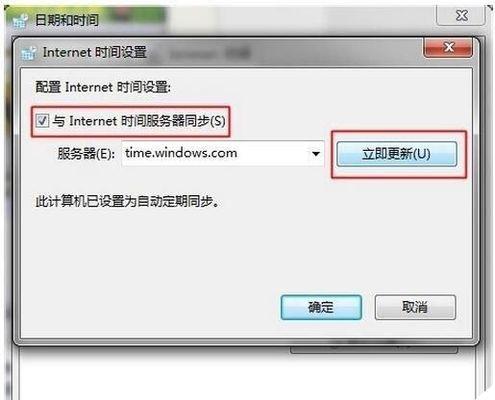This screenshot has width=495, height=400.
Task: Click the partially hidden button behind the dialog
Action: pyautogui.click(x=374, y=350)
